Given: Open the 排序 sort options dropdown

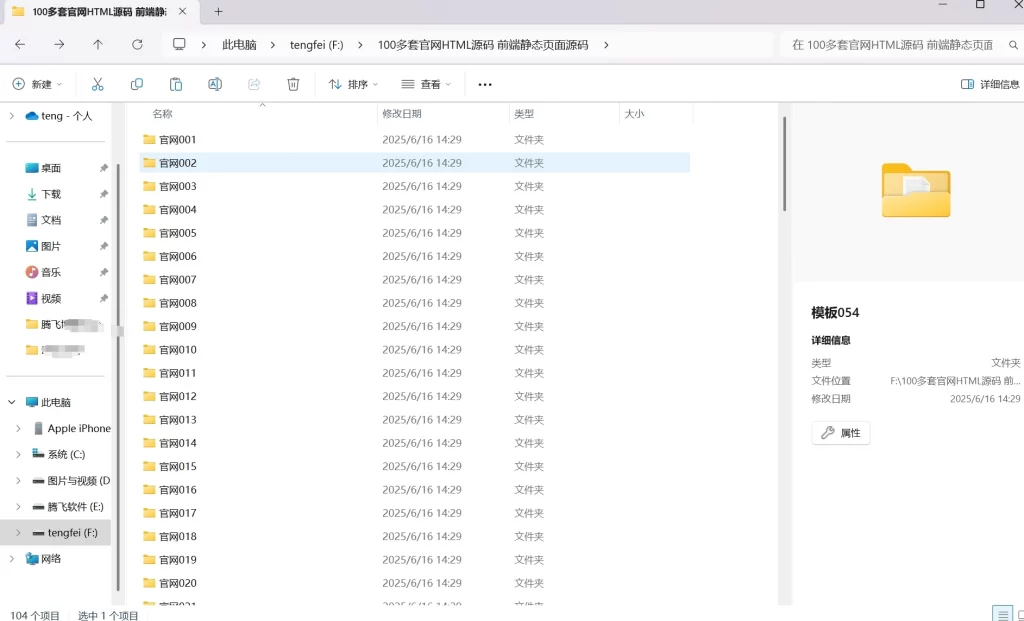Looking at the screenshot, I should (x=355, y=84).
